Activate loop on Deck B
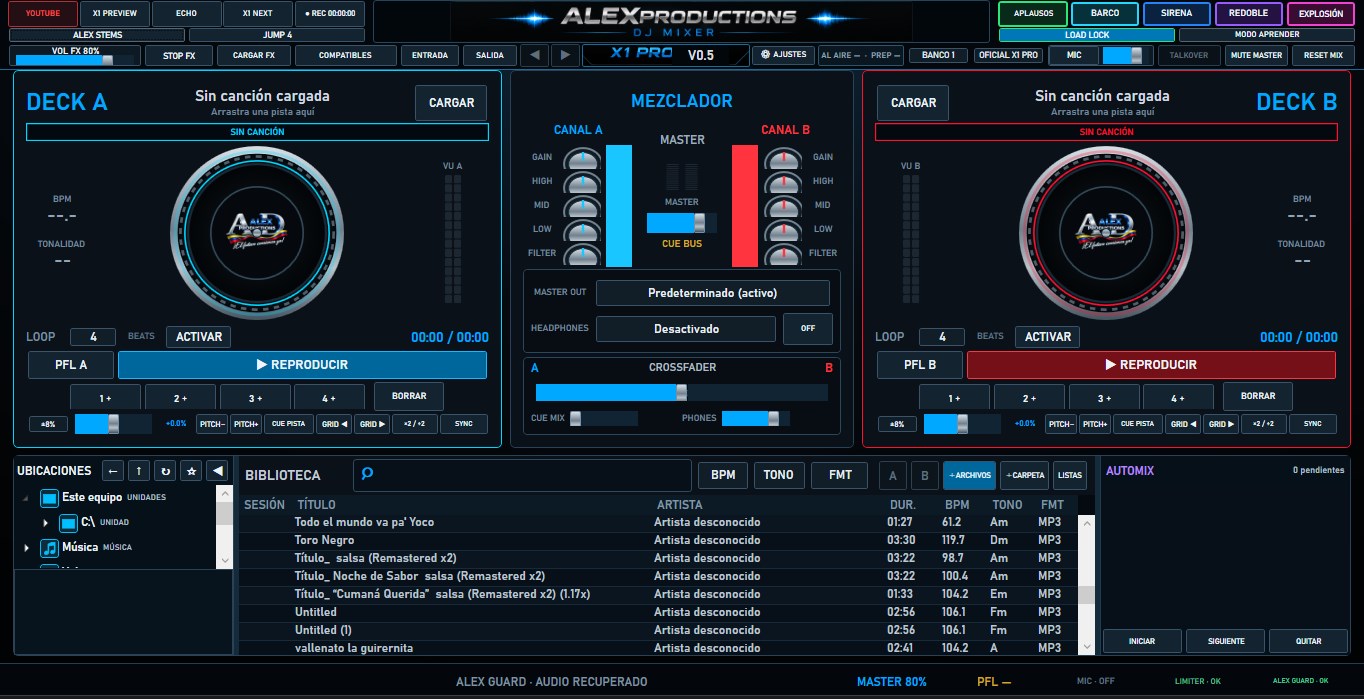The height and width of the screenshot is (699, 1364). pos(1047,337)
